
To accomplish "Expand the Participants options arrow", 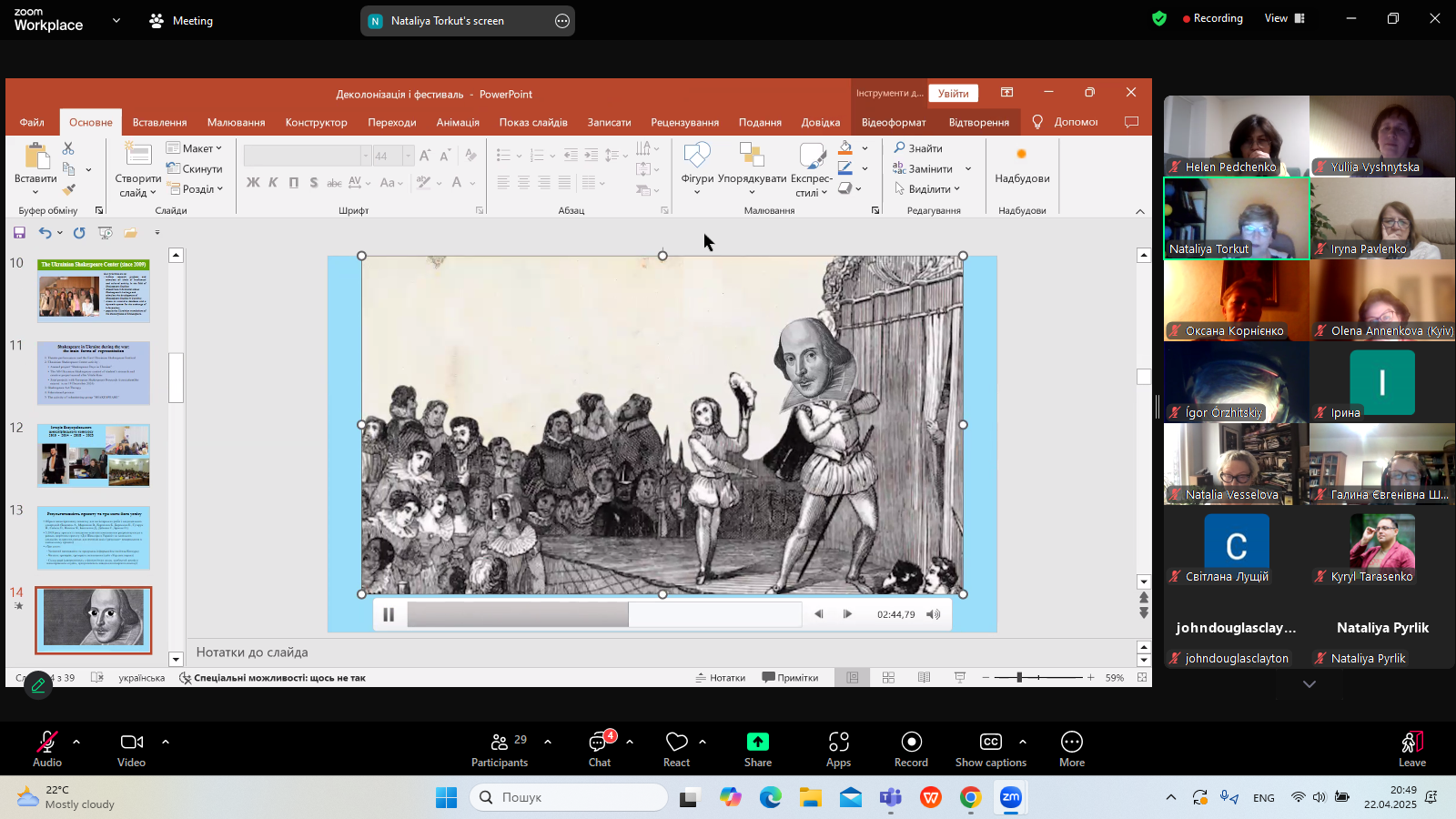I will point(548,742).
